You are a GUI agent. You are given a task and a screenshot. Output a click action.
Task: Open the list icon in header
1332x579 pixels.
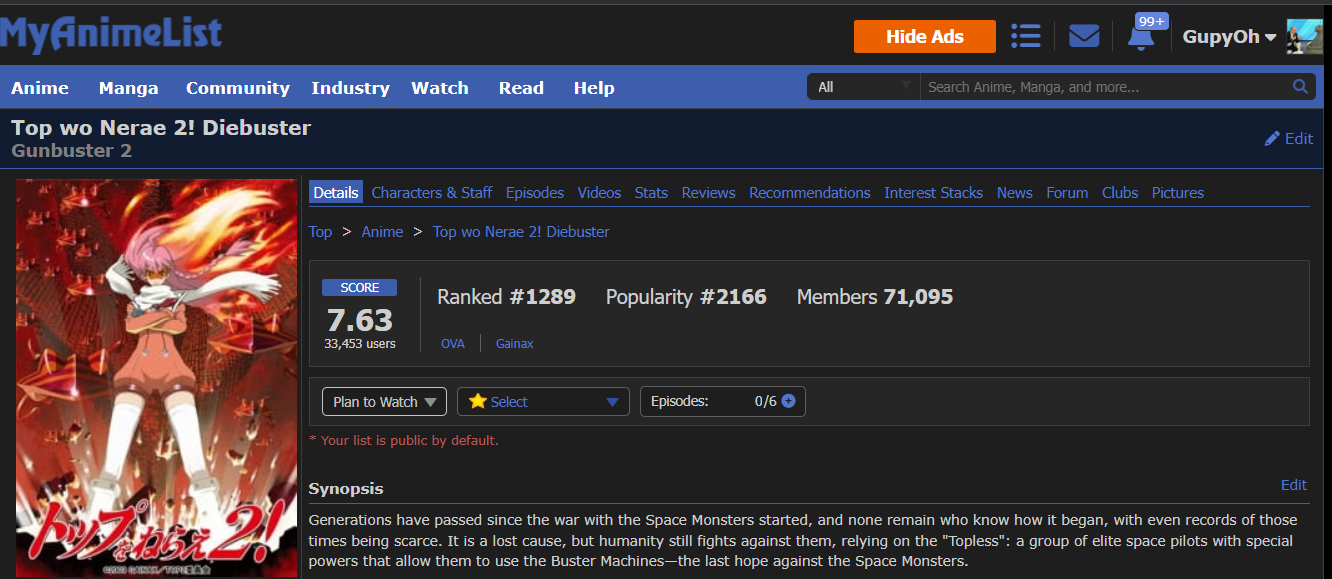[x=1025, y=36]
